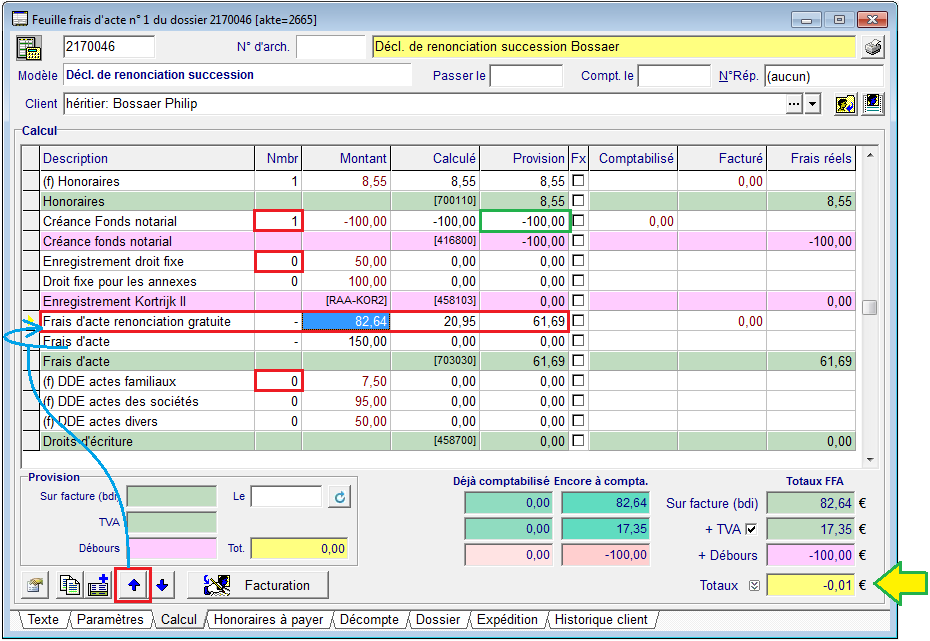
Task: Click the Totaux value -0,01
Action: [x=810, y=586]
